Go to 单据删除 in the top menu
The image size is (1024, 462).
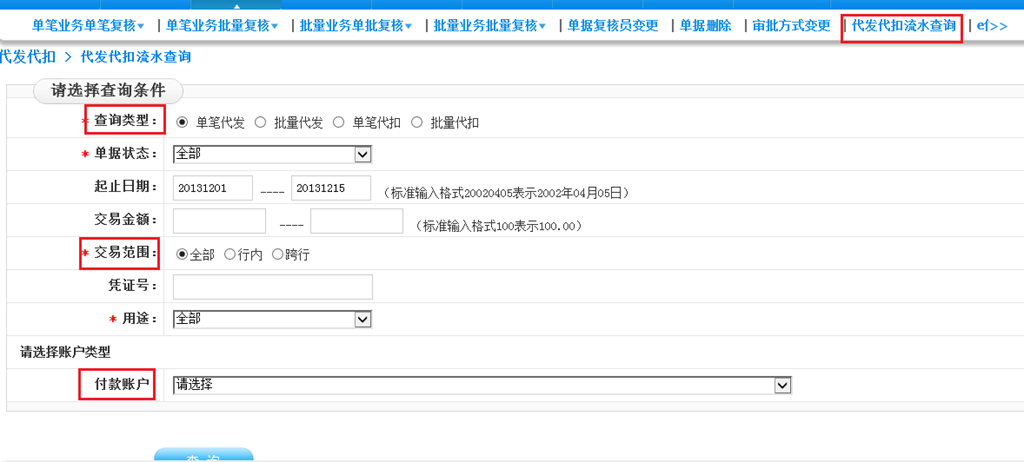tap(705, 25)
